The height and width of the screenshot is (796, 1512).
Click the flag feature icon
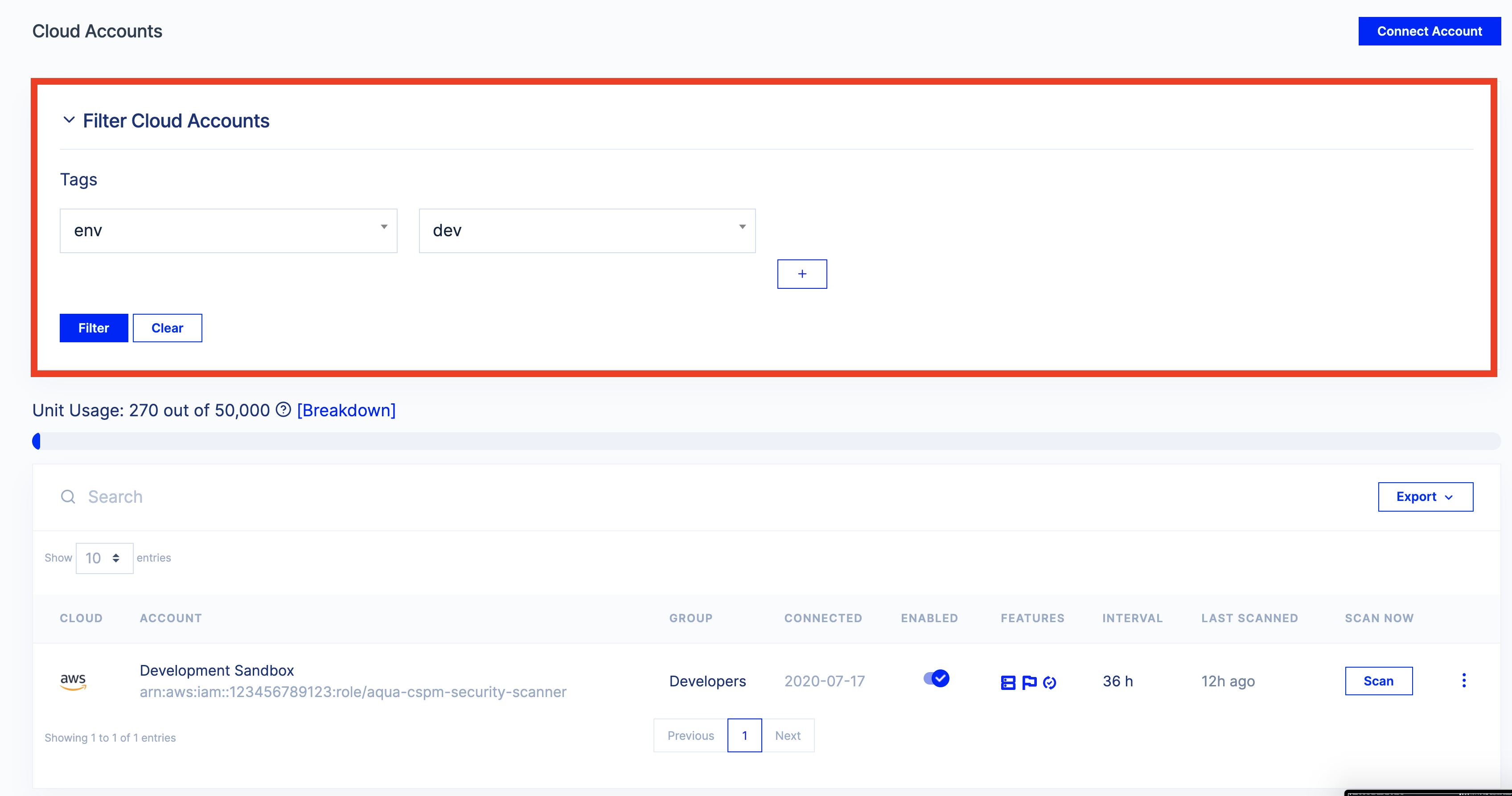(1029, 682)
